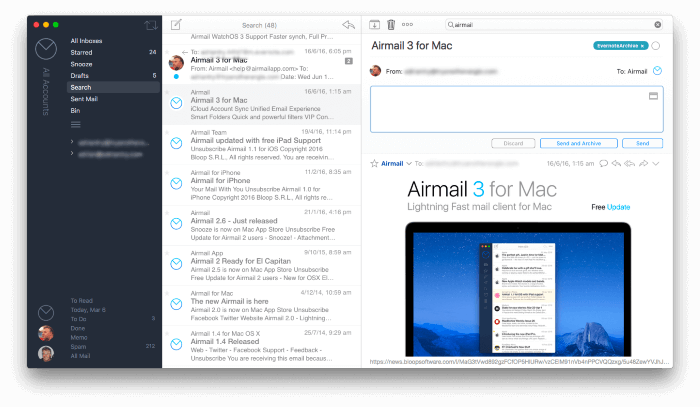The width and height of the screenshot is (700, 407).
Task: Open email 'Airmail updated with free iPad Support'
Action: point(262,145)
